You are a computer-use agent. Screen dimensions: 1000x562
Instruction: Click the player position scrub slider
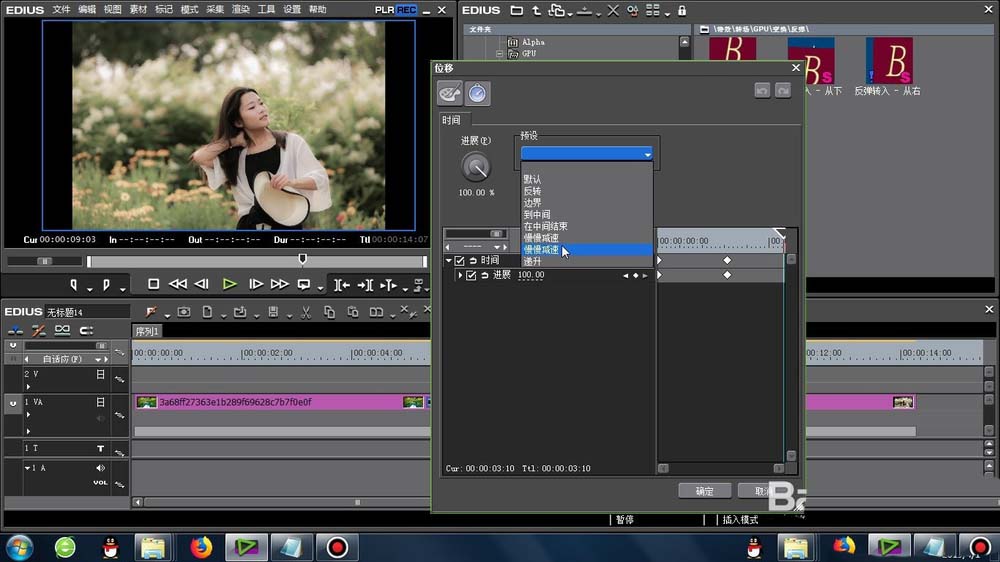click(x=303, y=258)
